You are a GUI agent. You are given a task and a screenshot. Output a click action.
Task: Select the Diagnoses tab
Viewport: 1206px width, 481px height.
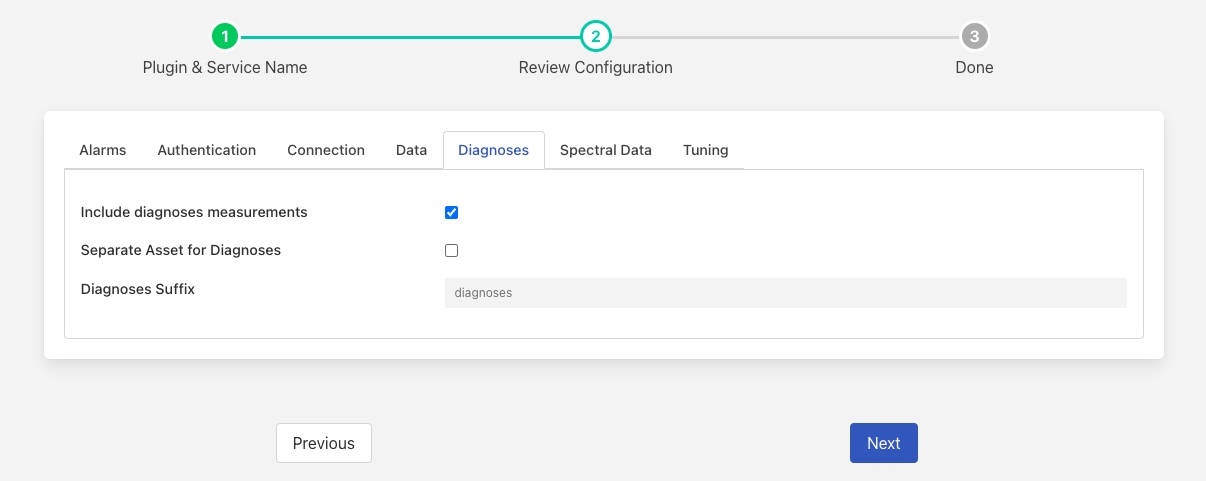[x=493, y=150]
